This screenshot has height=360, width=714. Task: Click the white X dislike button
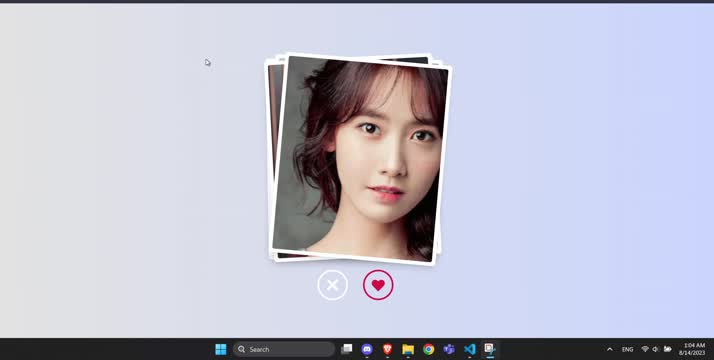pyautogui.click(x=332, y=285)
